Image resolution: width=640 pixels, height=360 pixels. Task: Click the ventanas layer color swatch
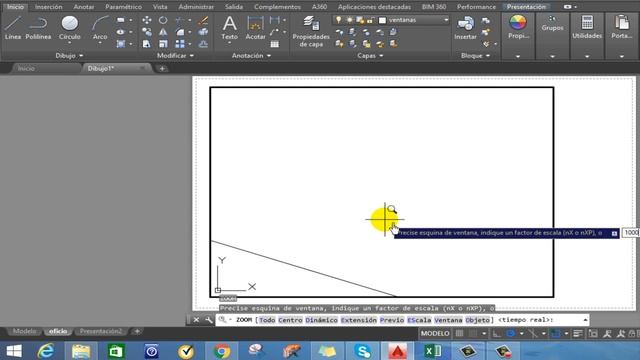pyautogui.click(x=382, y=20)
